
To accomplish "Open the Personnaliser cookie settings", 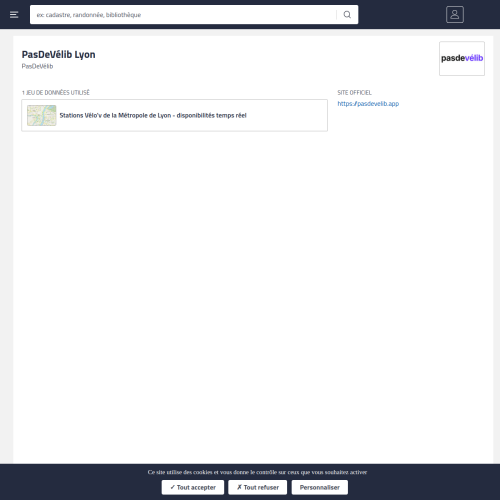I will (320, 487).
